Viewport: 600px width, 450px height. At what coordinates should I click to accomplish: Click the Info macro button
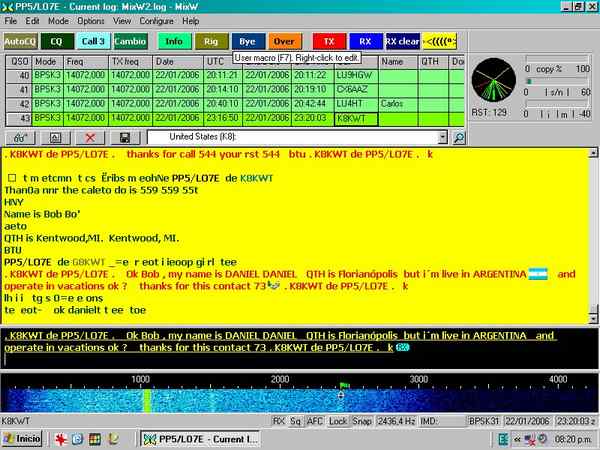(x=174, y=41)
